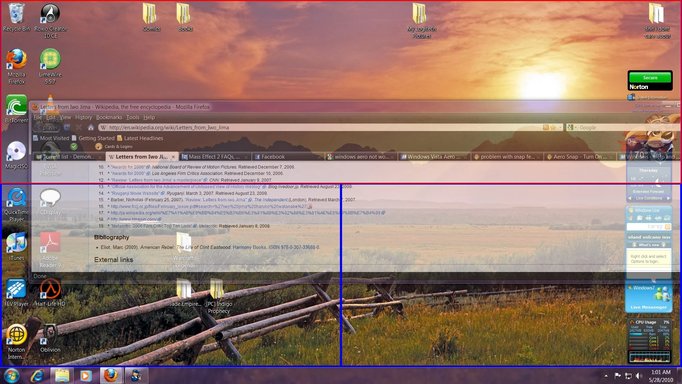Image resolution: width=682 pixels, height=384 pixels.
Task: Click the volume speaker tray icon
Action: tap(639, 376)
